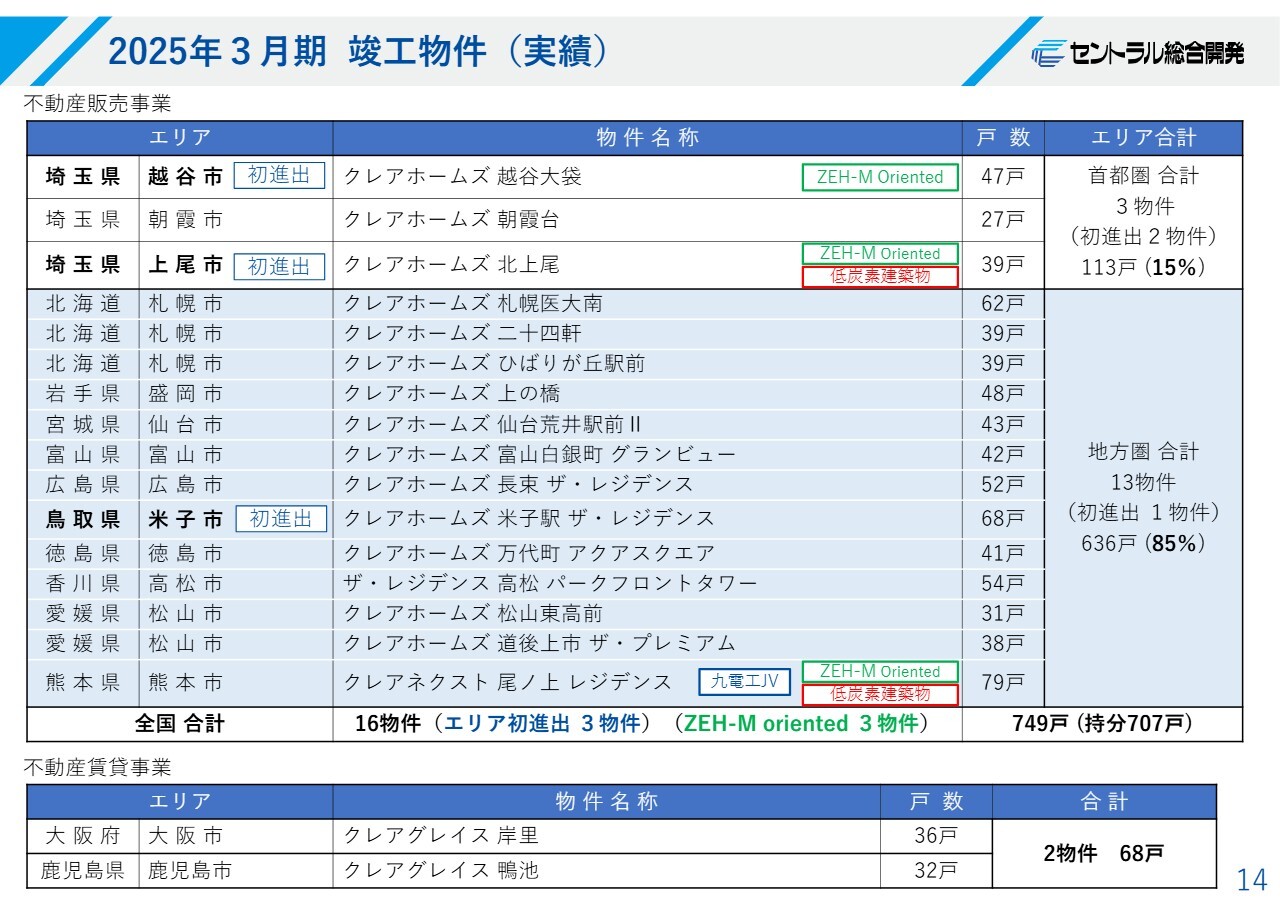1280x904 pixels.
Task: Select property name クレアホームズ 上の橋
Action: click(x=451, y=394)
